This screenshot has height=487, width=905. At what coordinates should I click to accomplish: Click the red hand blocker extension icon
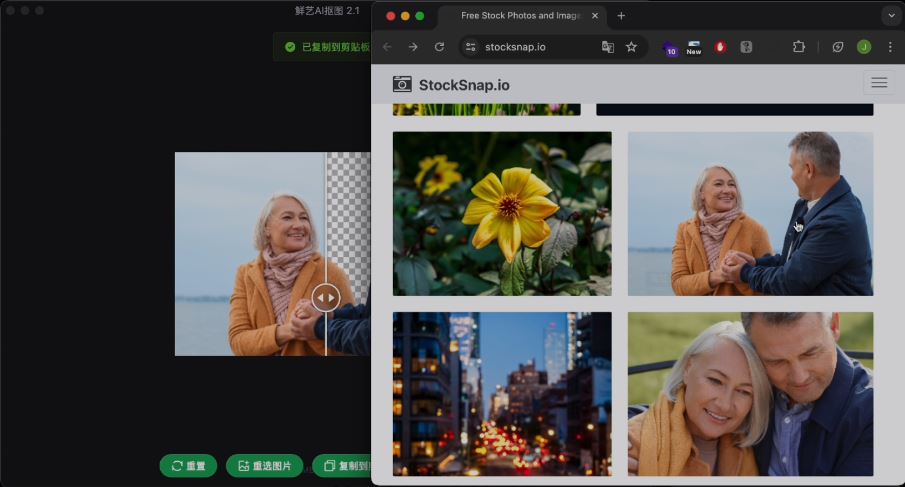click(x=720, y=47)
